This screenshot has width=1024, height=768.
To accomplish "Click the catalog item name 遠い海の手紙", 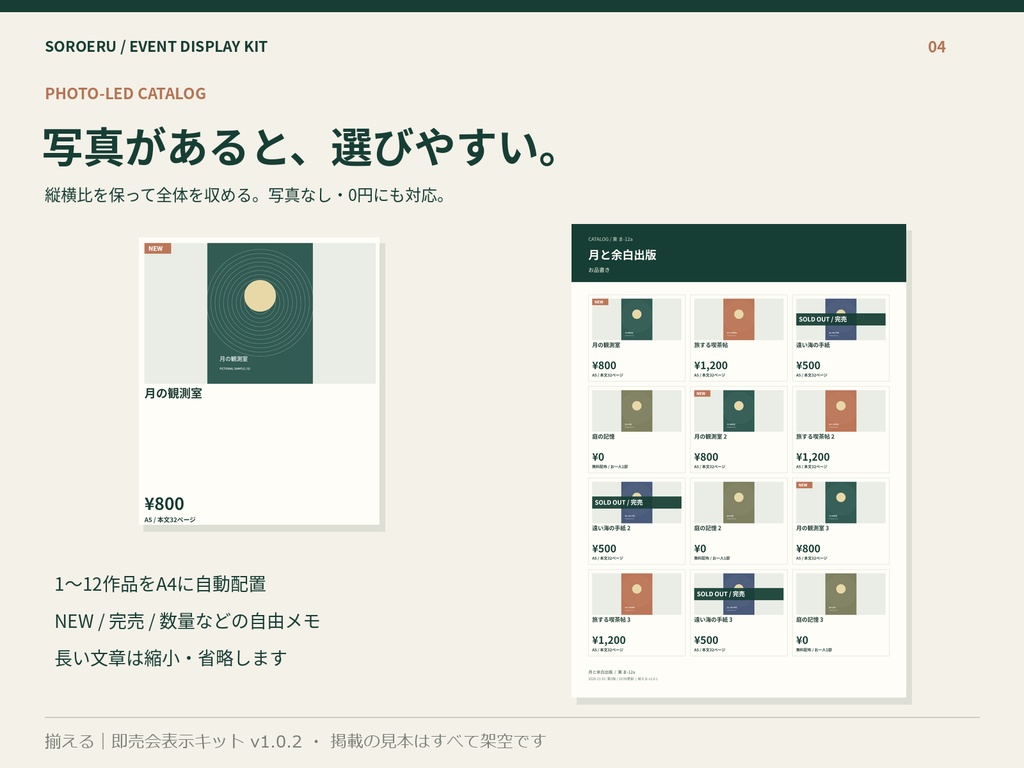I will (812, 345).
